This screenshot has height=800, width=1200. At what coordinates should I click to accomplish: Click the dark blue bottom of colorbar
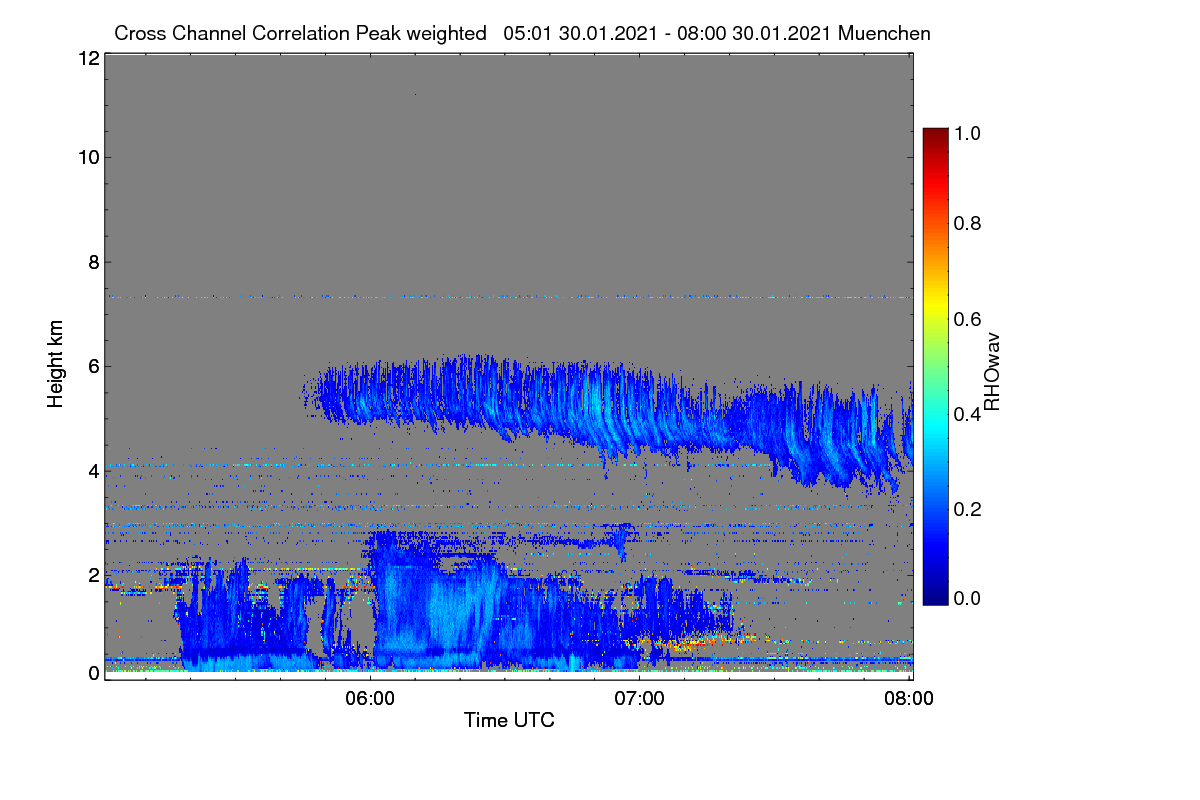[935, 599]
